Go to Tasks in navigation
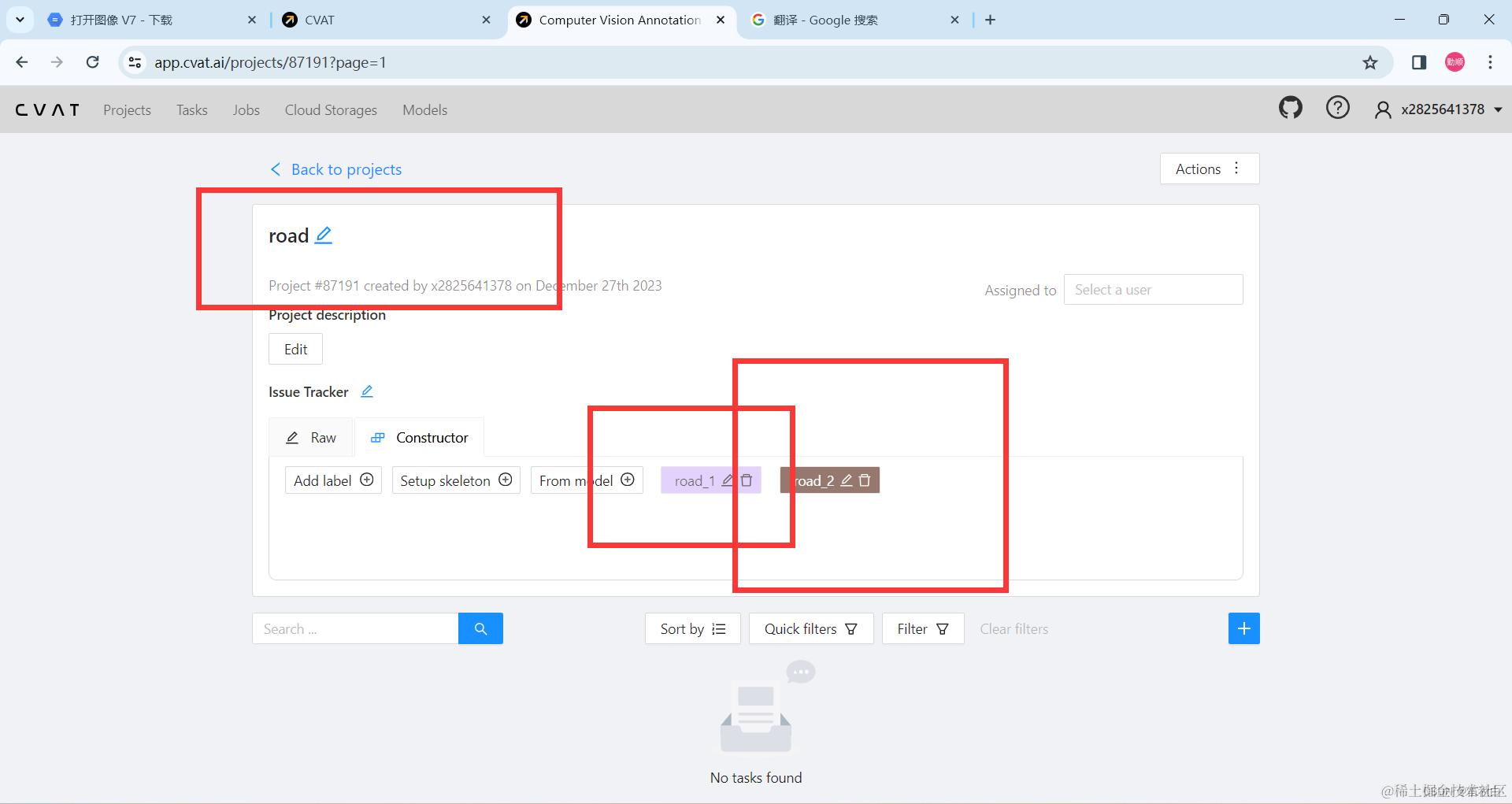This screenshot has width=1512, height=804. coord(192,110)
